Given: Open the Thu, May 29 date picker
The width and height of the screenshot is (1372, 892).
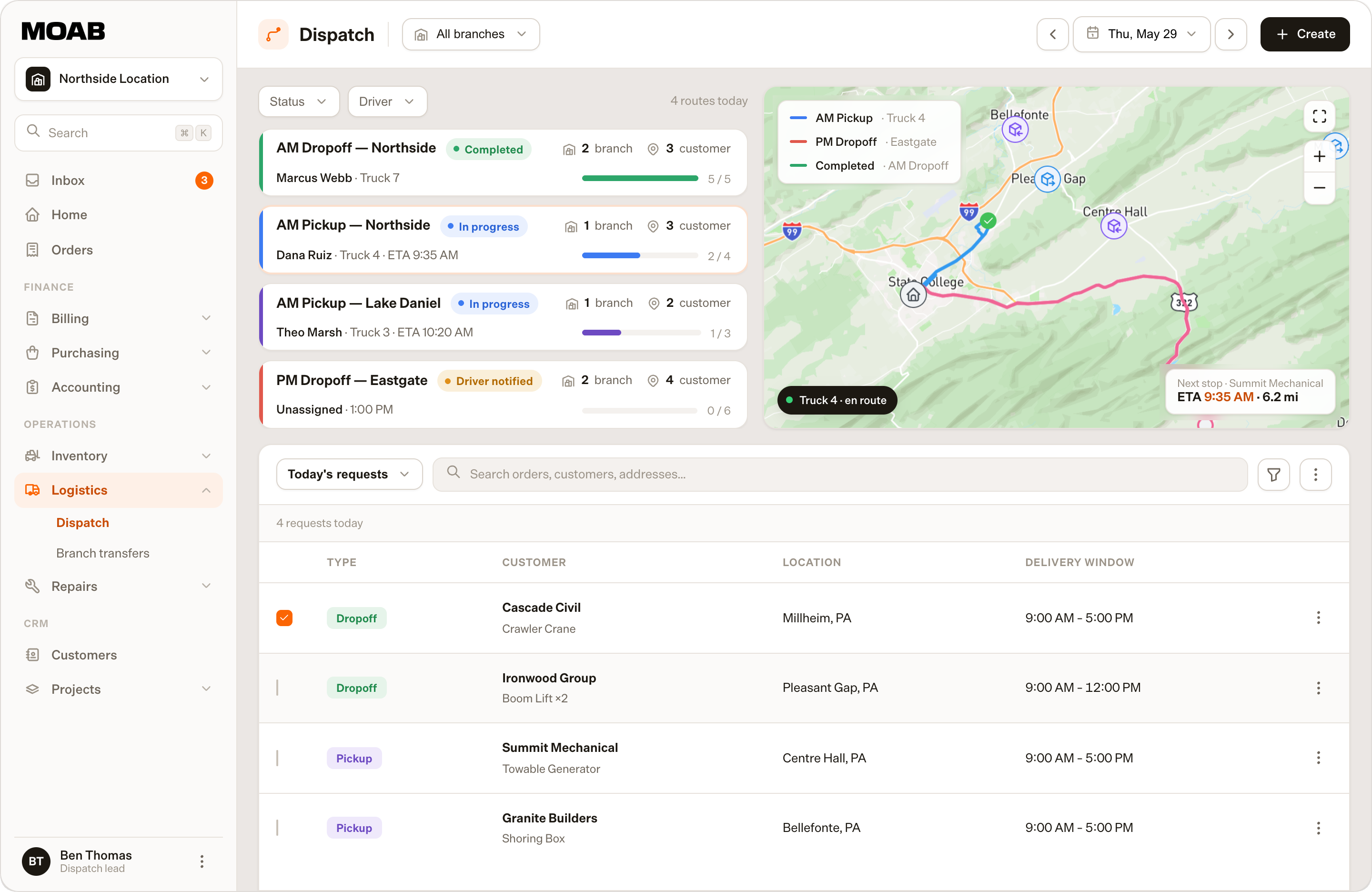Looking at the screenshot, I should tap(1141, 34).
